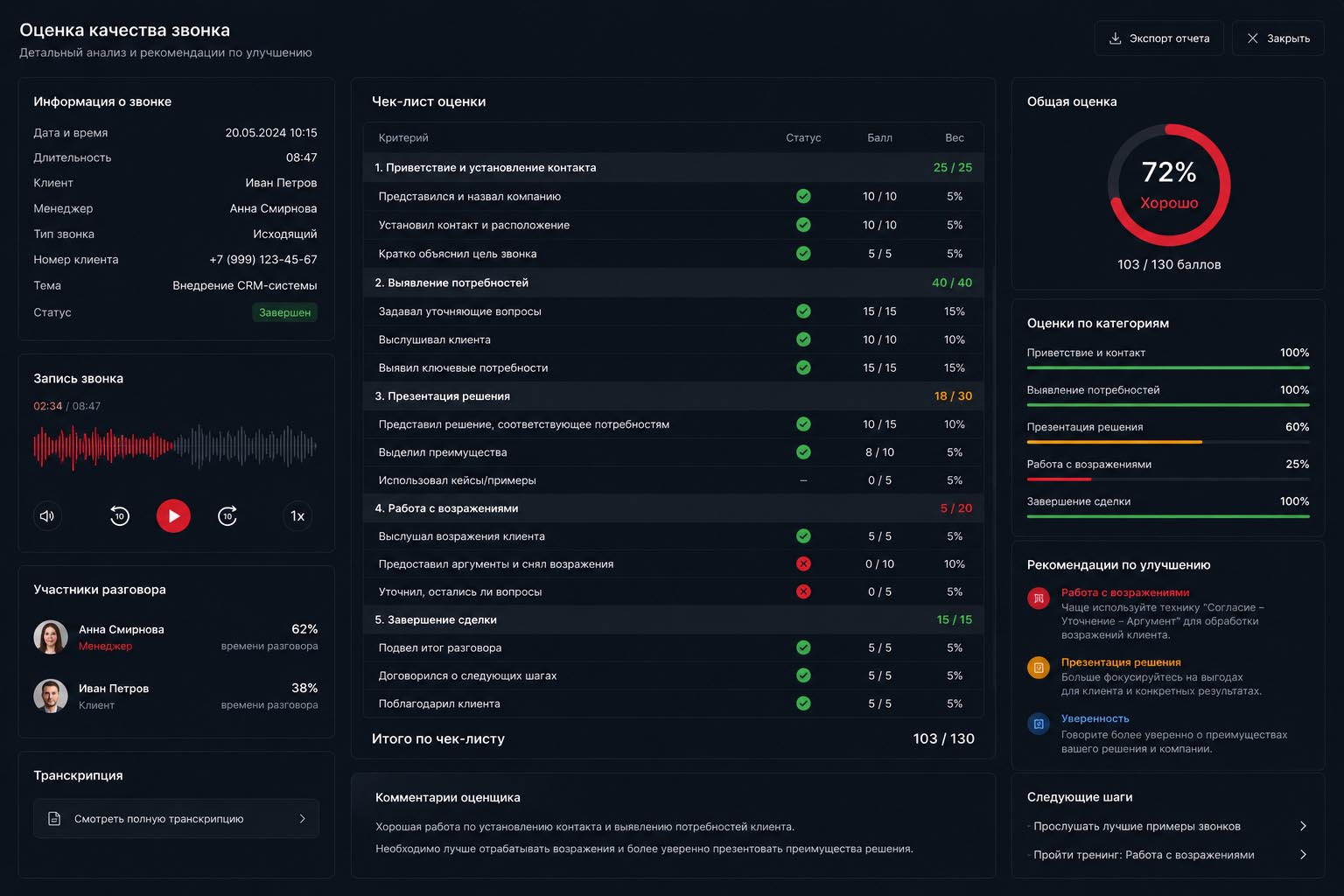This screenshot has width=1344, height=896.
Task: Click the orange presentation recommendation icon
Action: pos(1039,668)
